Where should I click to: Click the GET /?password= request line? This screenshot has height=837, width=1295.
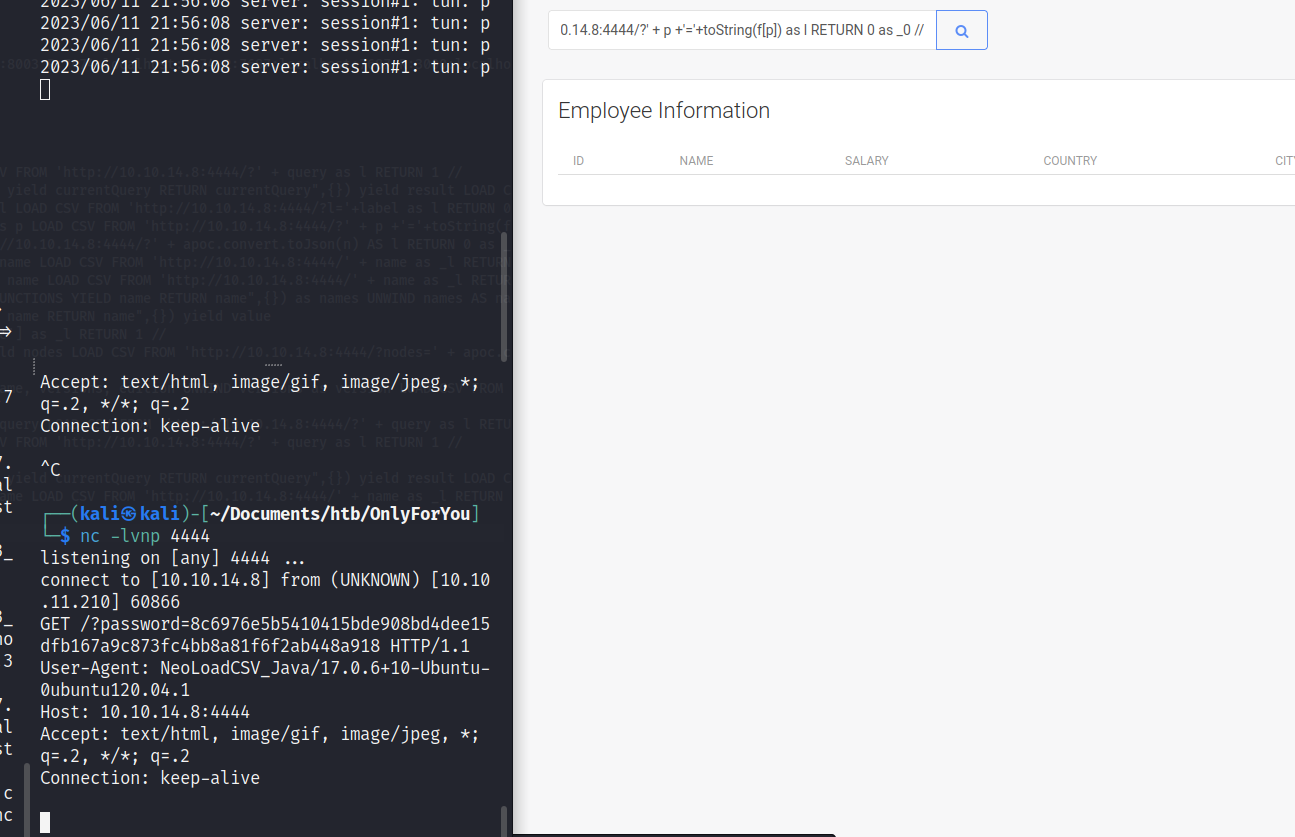265,635
